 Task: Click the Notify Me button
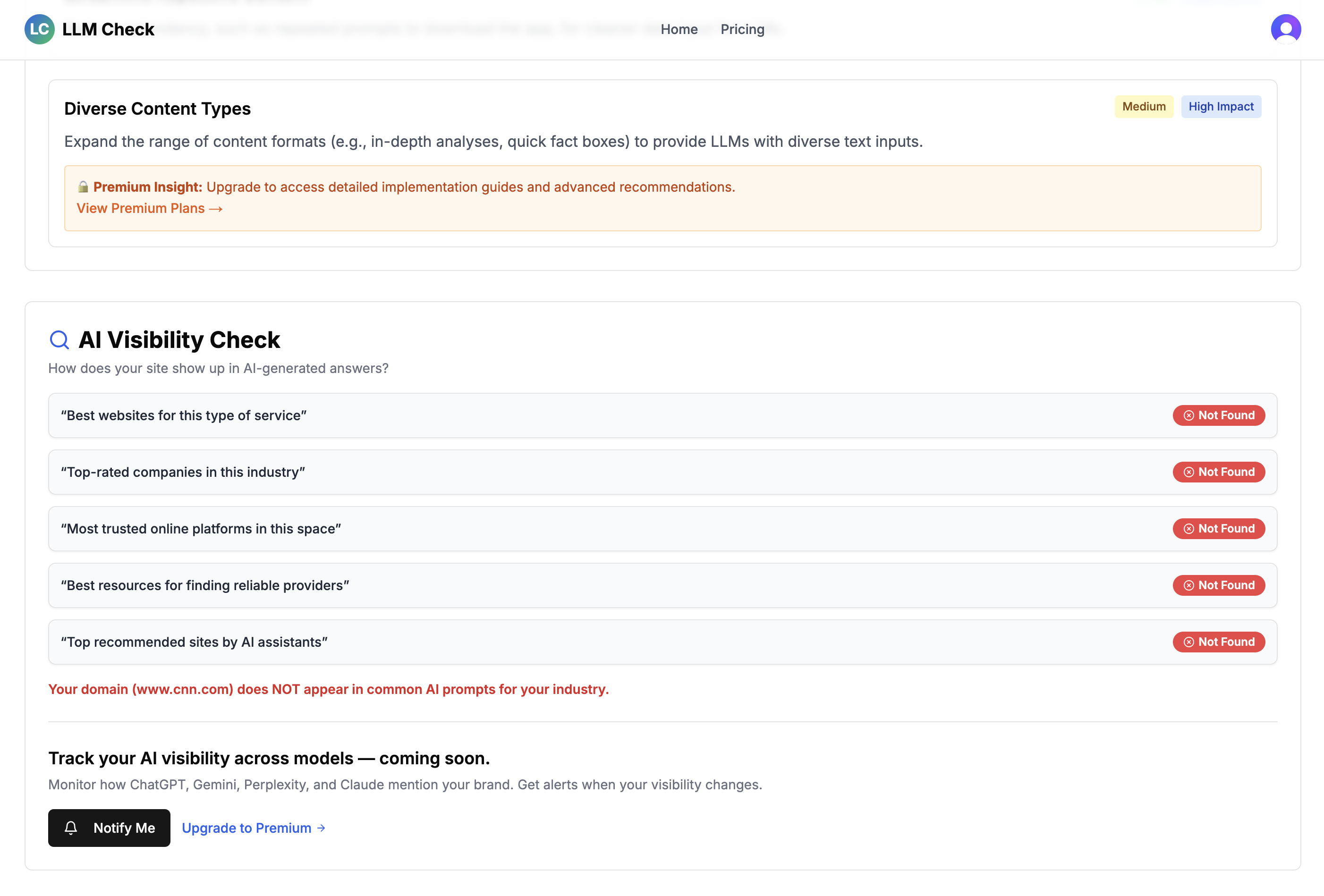point(109,828)
